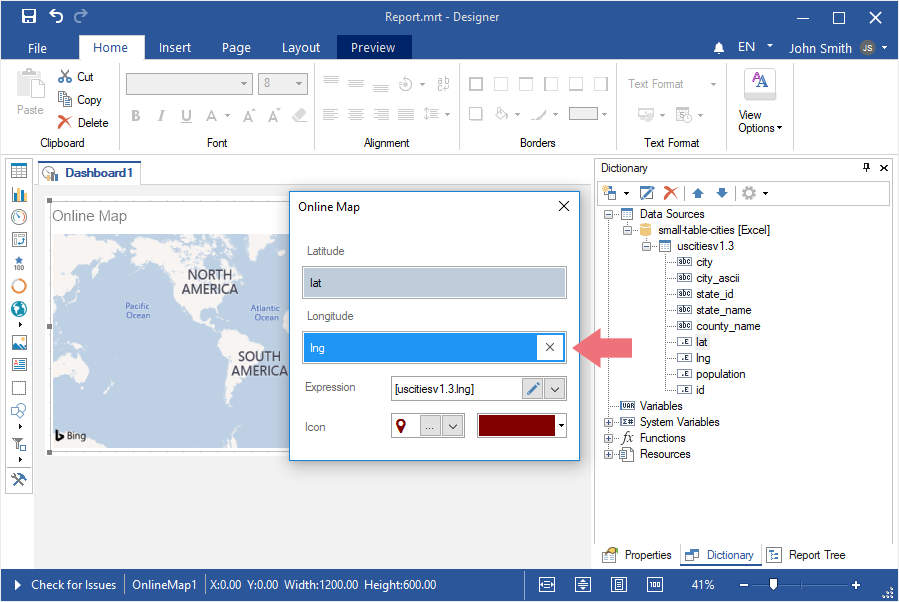Image resolution: width=899 pixels, height=602 pixels.
Task: Click the notification bell icon
Action: coord(718,48)
